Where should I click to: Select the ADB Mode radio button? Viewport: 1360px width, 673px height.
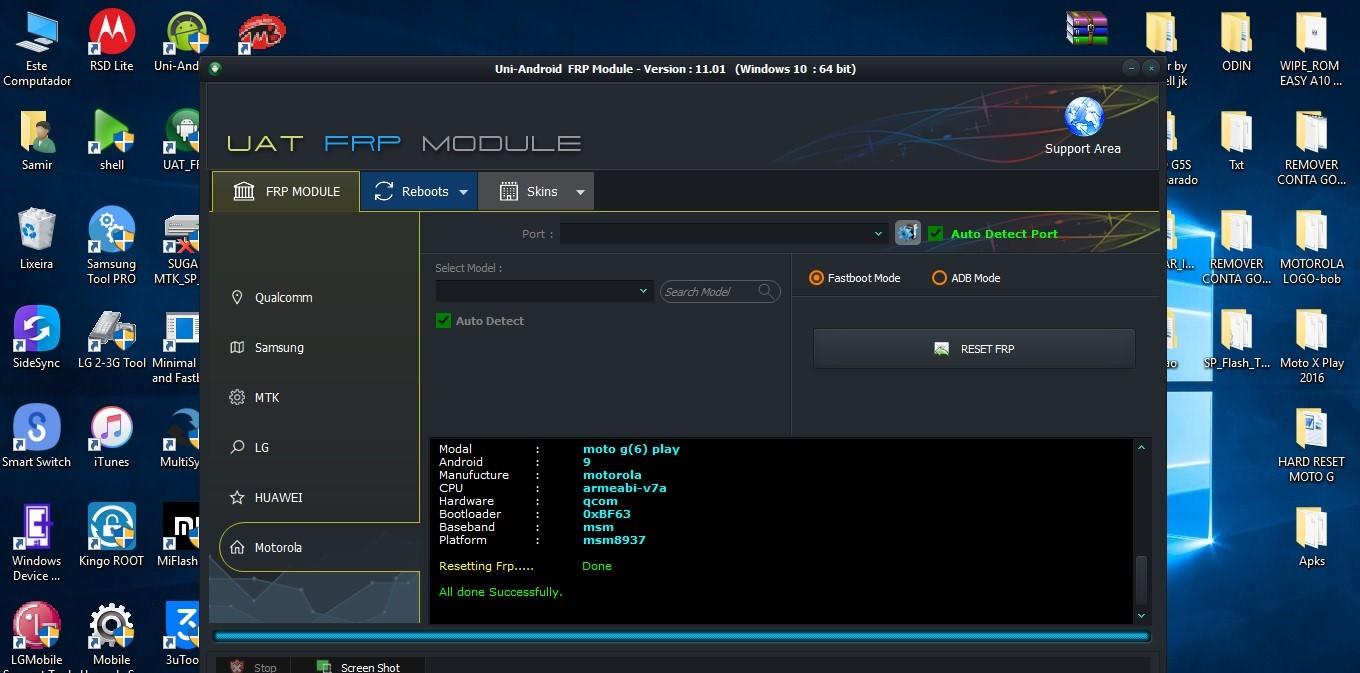939,278
